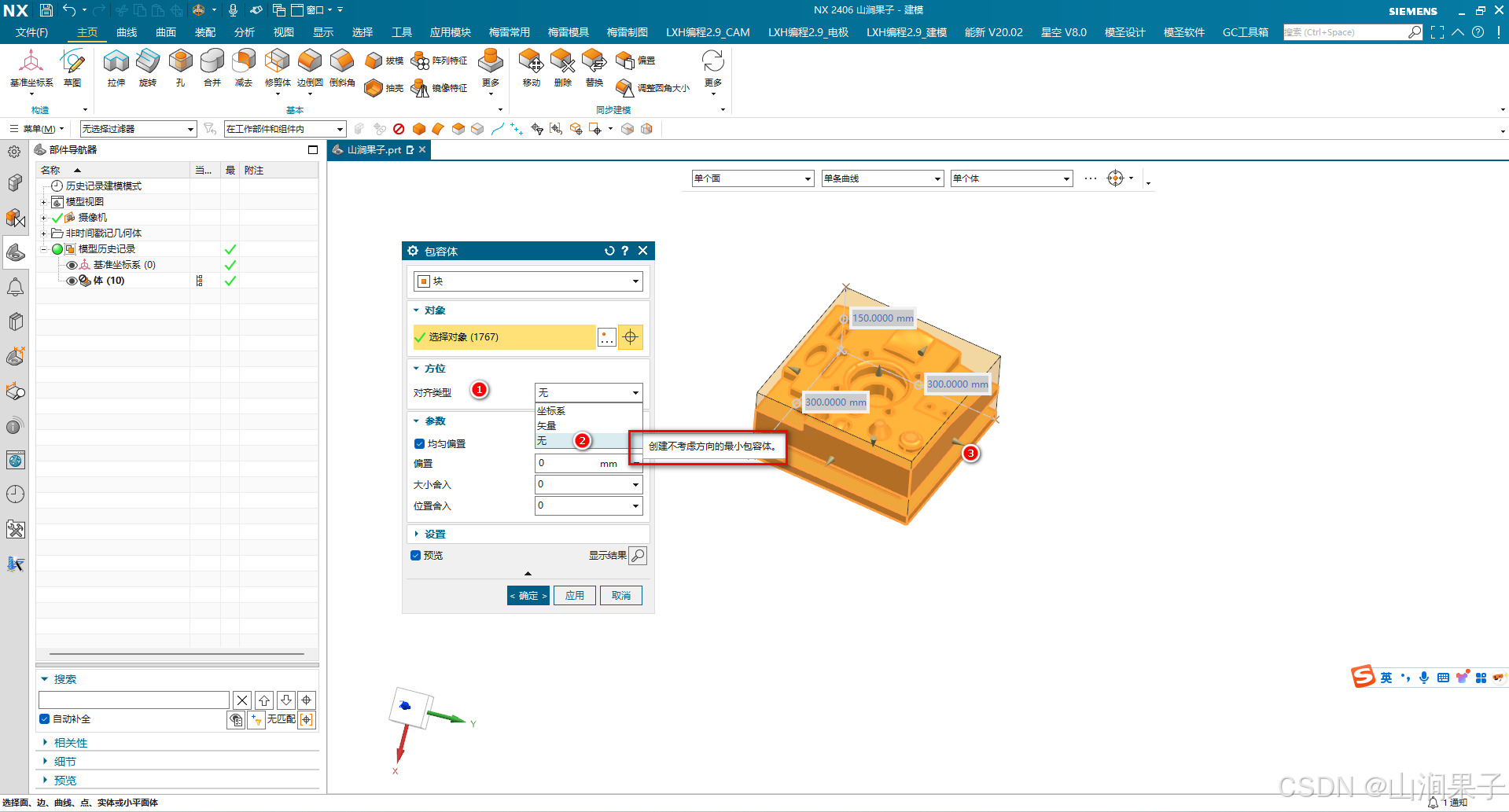Viewport: 1509px width, 812px height.
Task: Click the navigator search input field
Action: coord(134,700)
